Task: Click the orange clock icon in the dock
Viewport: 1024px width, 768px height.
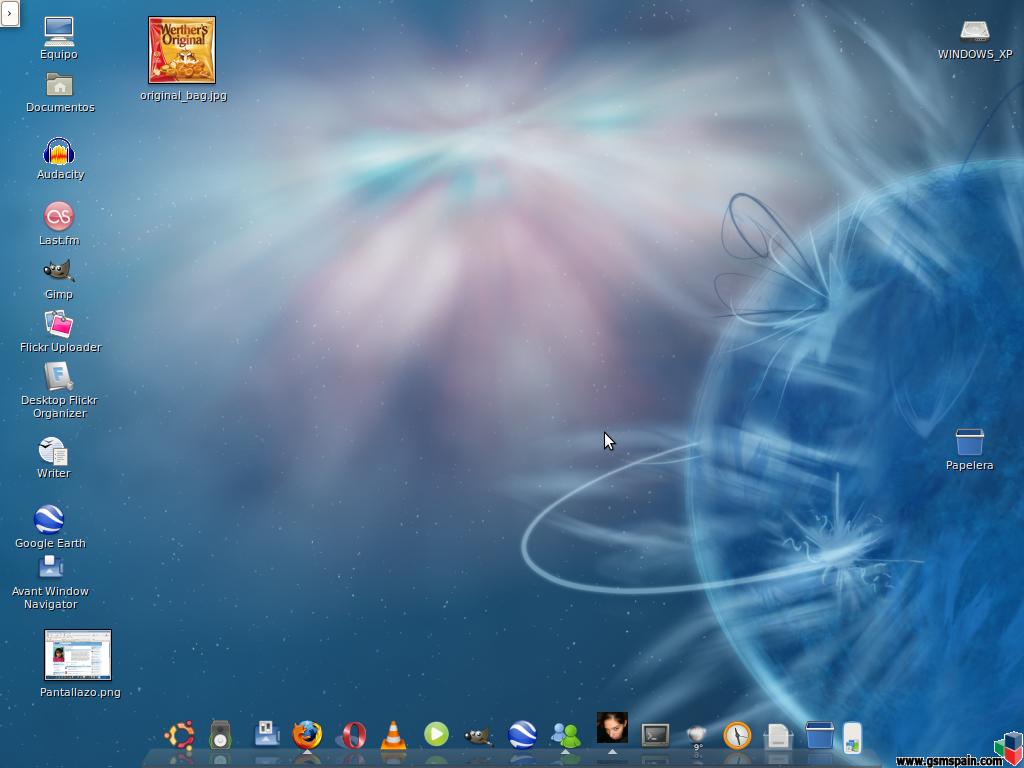Action: [x=737, y=735]
